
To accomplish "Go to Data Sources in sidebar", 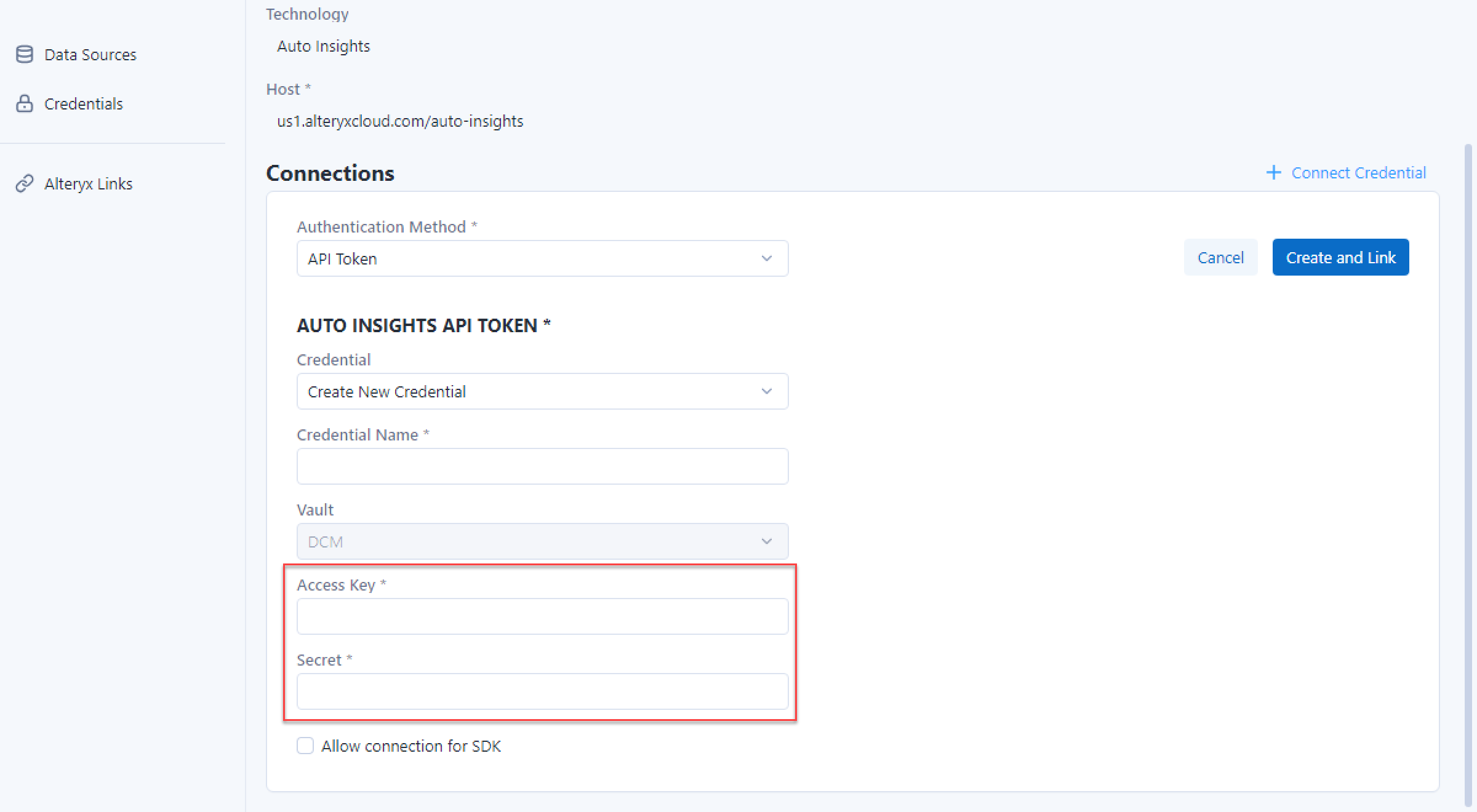I will (x=90, y=55).
